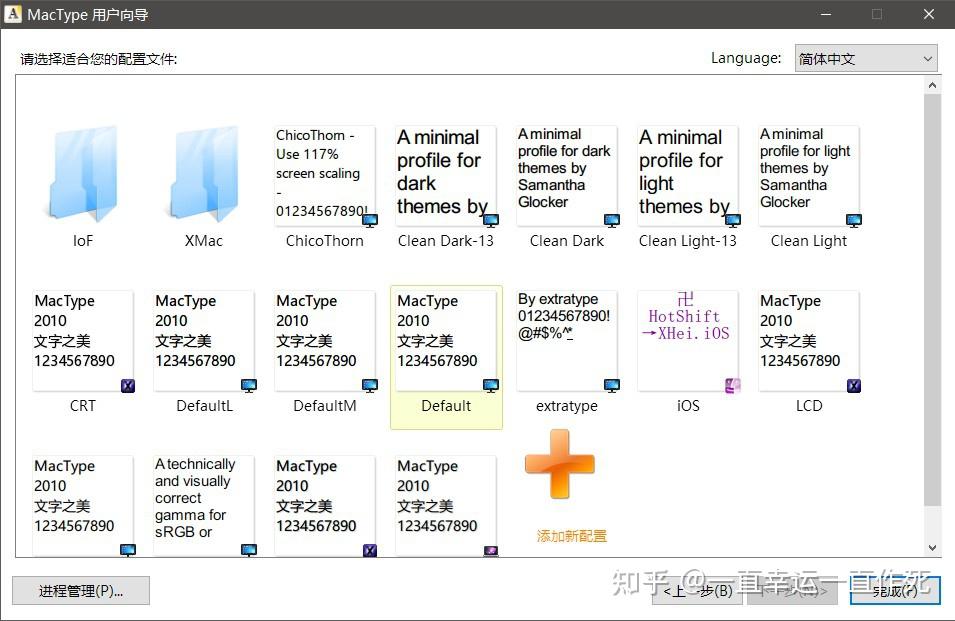Select the iOS HotShift profile
The width and height of the screenshot is (955, 621).
pos(688,340)
